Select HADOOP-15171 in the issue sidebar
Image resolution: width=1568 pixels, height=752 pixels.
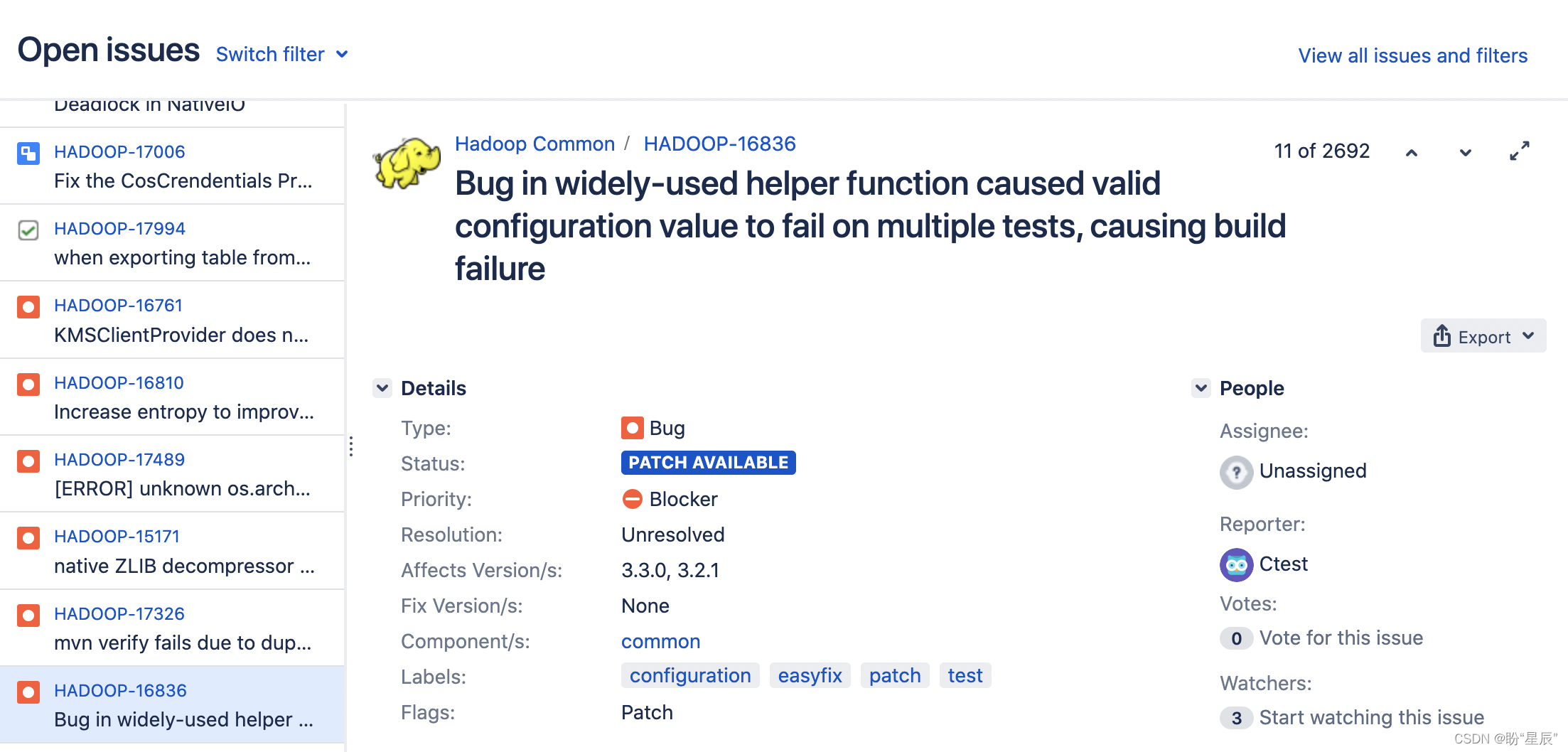tap(117, 536)
